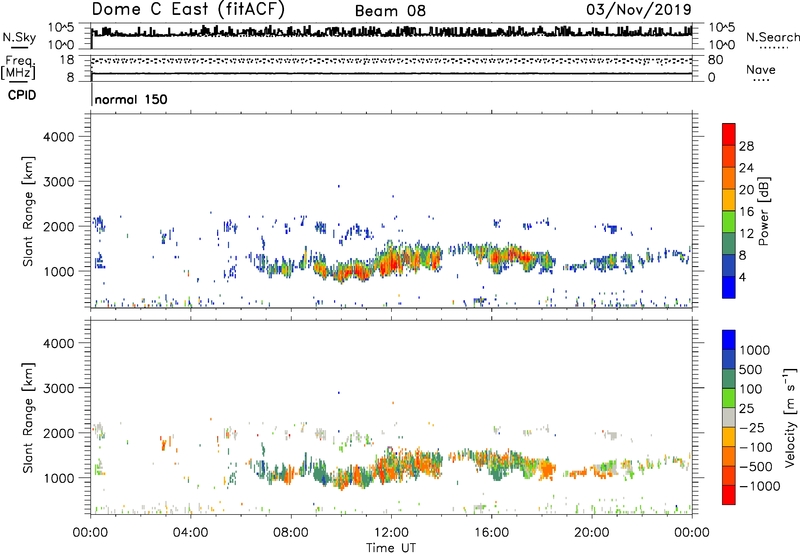Screen dimensions: 800x554
Task: Click '28' on the power colorbar
Action: pos(746,146)
